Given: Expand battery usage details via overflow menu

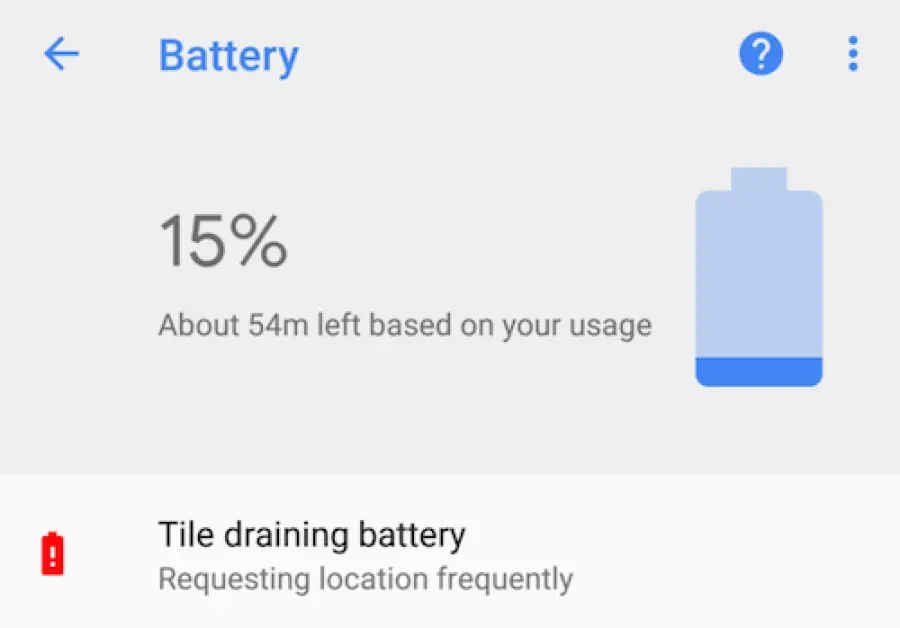Looking at the screenshot, I should click(853, 54).
